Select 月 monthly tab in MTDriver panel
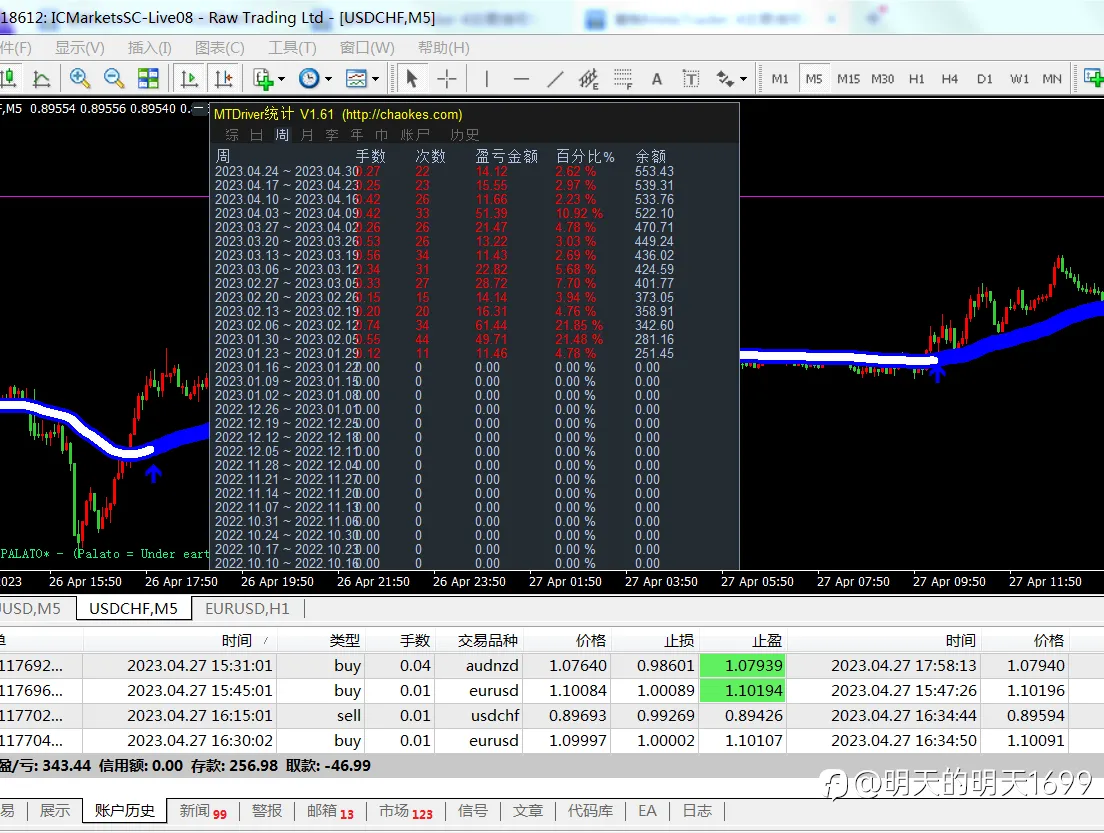The width and height of the screenshot is (1104, 833). point(307,134)
